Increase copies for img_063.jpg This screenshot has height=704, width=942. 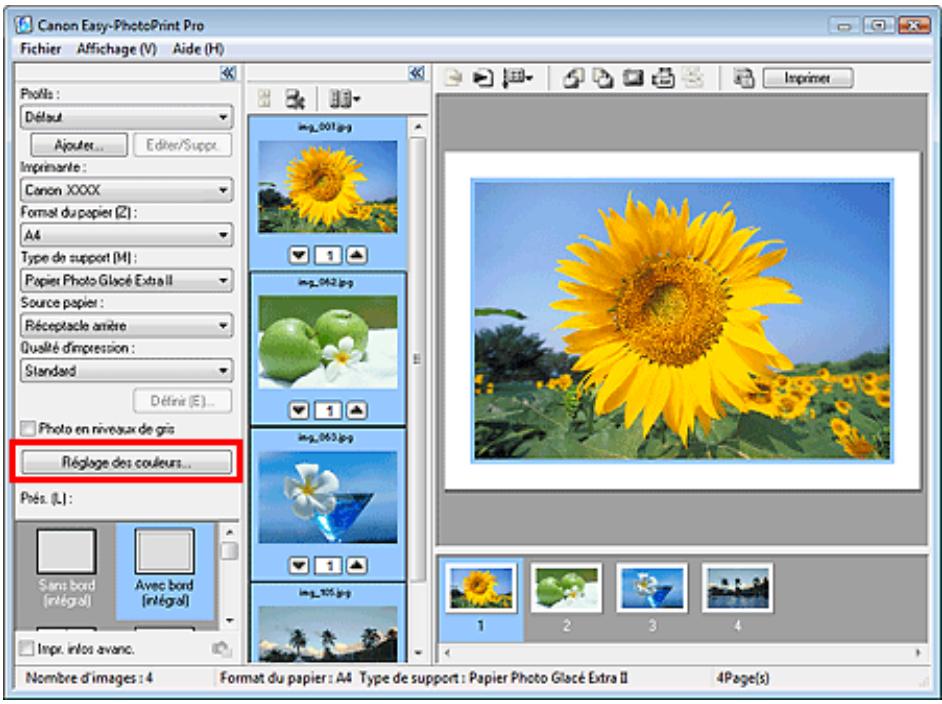click(x=357, y=565)
